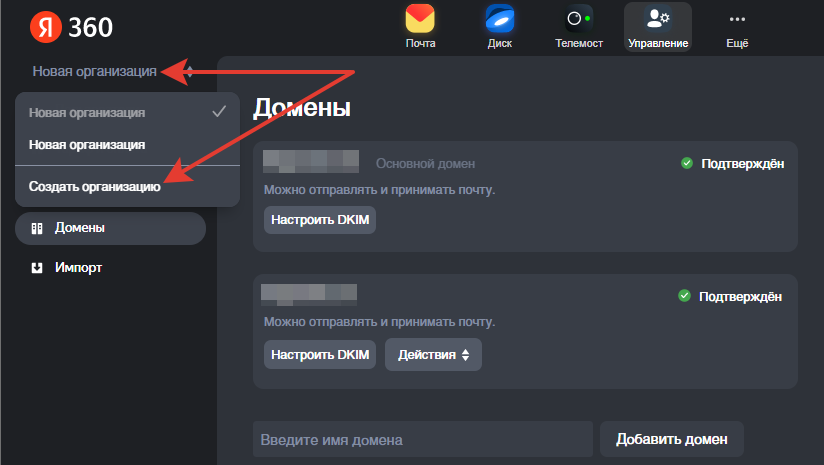Click the Основной домен label
Viewport: 824px width, 465px height.
click(x=425, y=164)
